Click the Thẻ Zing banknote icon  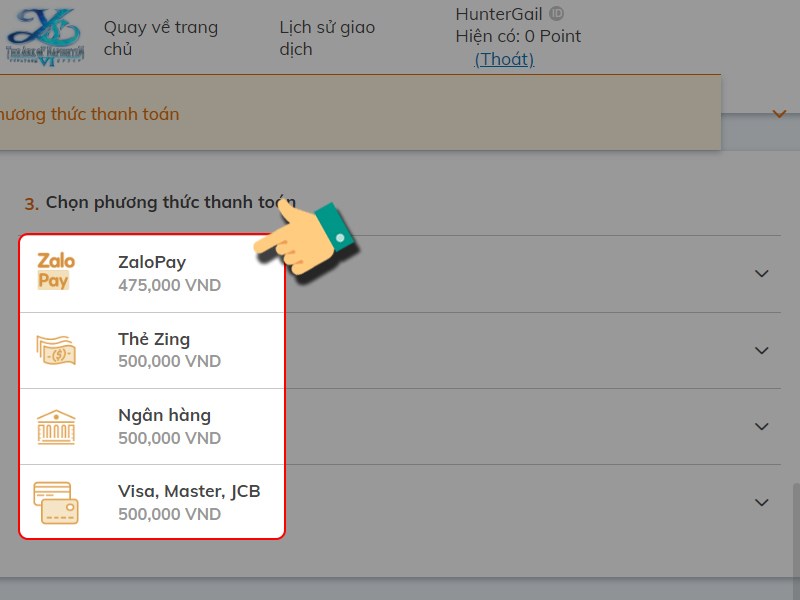click(56, 350)
